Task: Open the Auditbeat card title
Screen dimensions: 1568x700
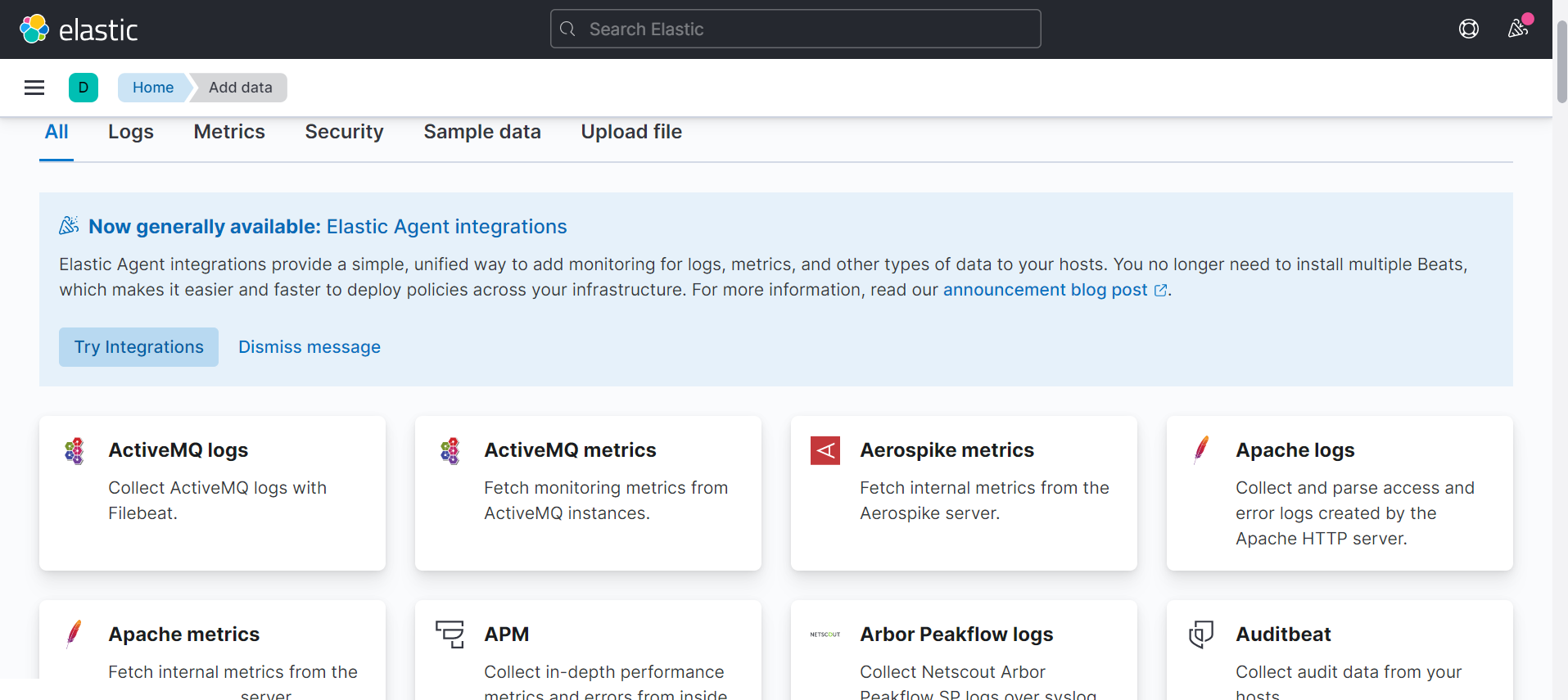Action: coord(1283,635)
